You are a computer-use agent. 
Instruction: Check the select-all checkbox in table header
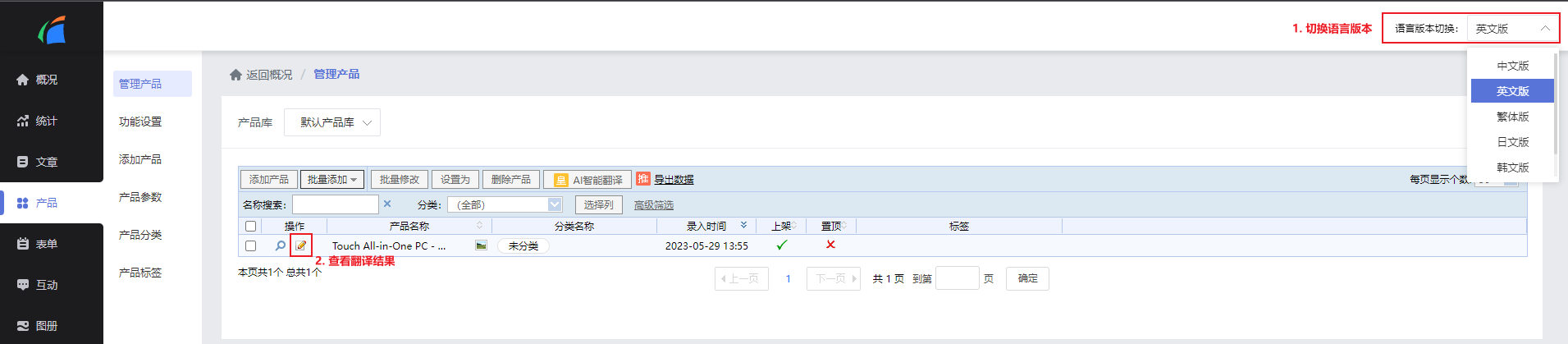[251, 226]
